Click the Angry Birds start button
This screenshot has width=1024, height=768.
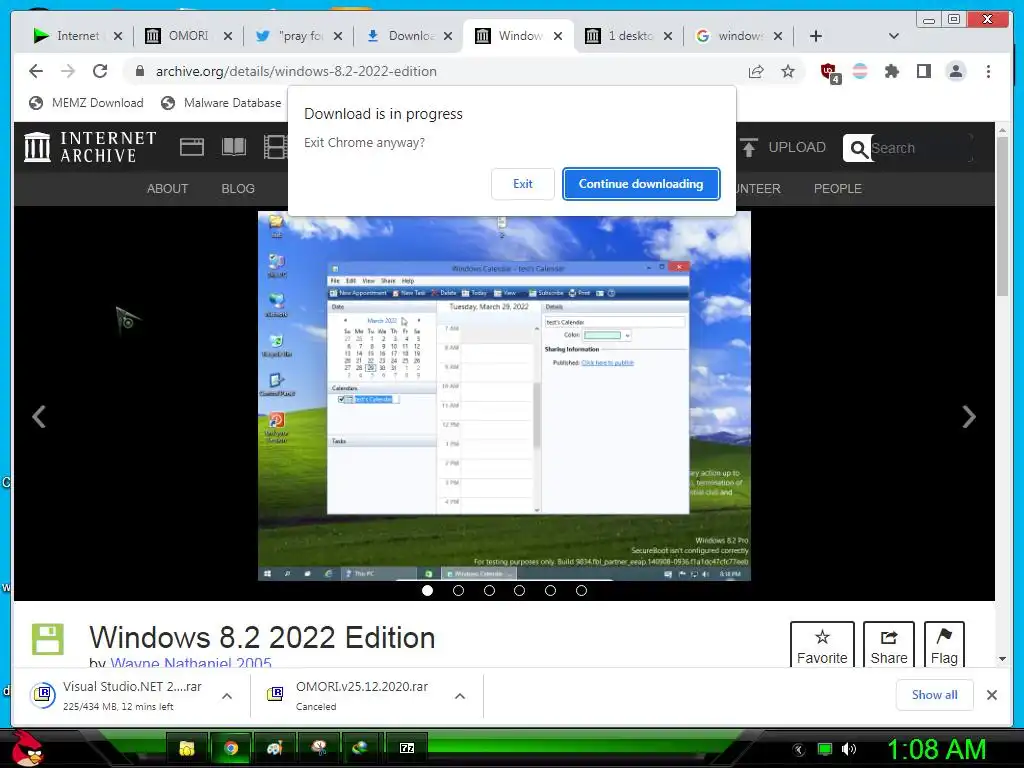pos(28,748)
